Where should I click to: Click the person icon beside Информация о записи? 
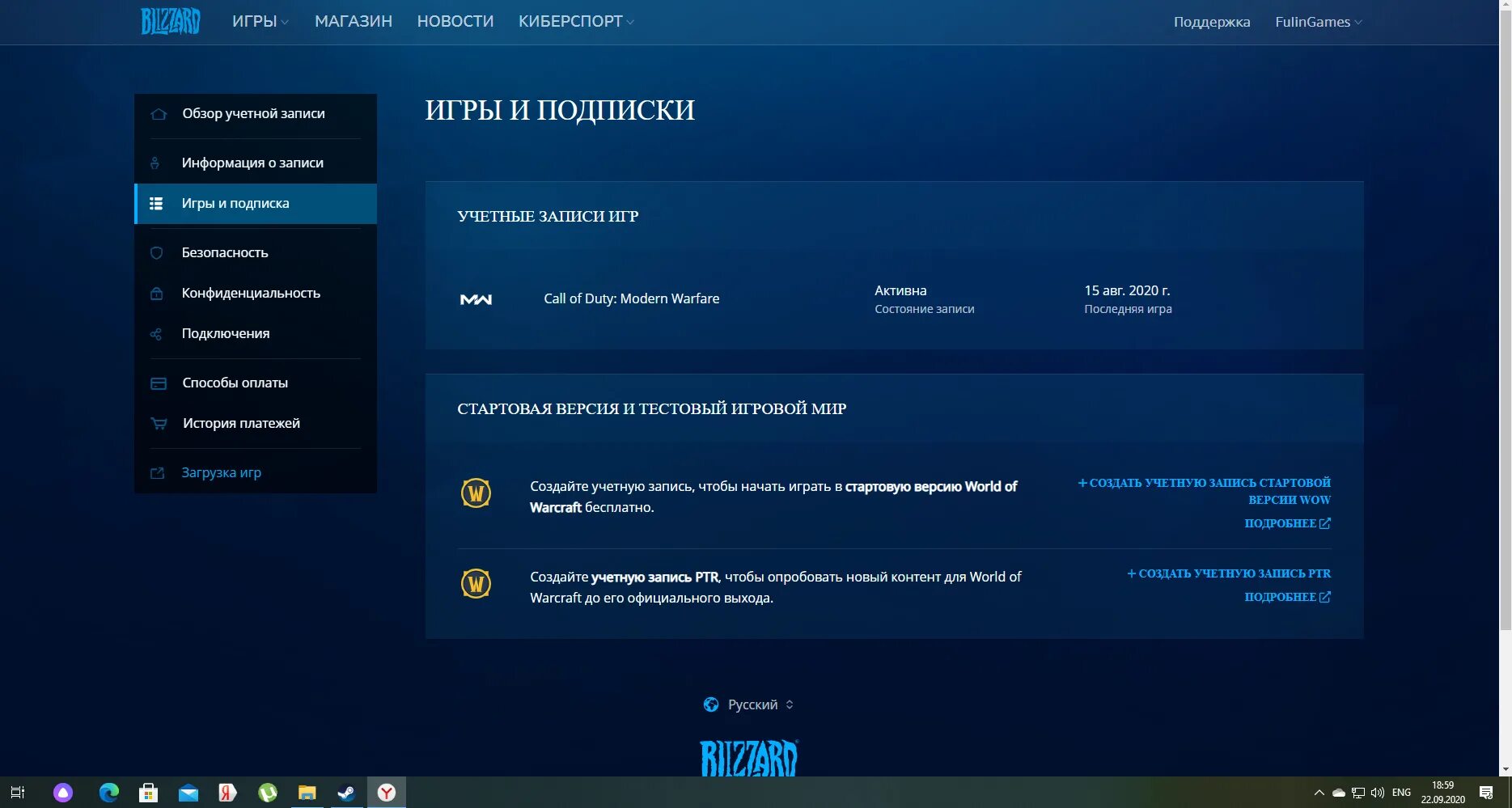[155, 163]
